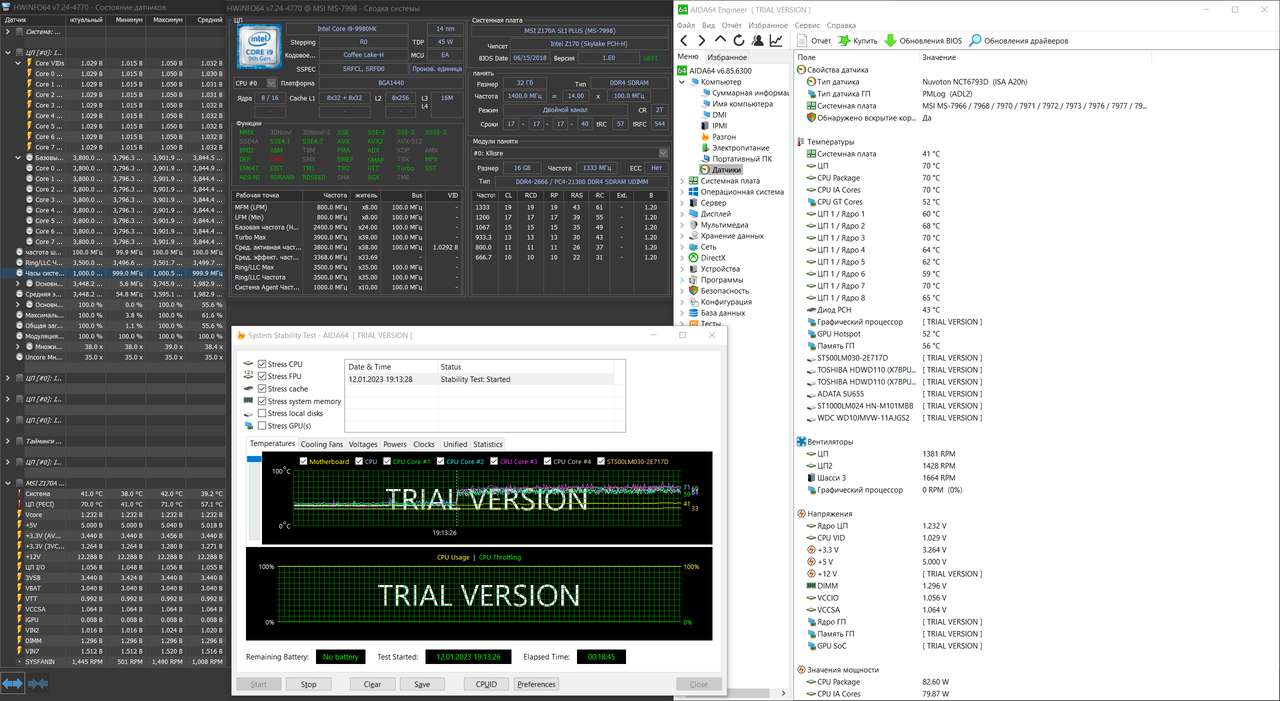Click the Save button in Stability Test
The width and height of the screenshot is (1280, 701).
pos(422,684)
